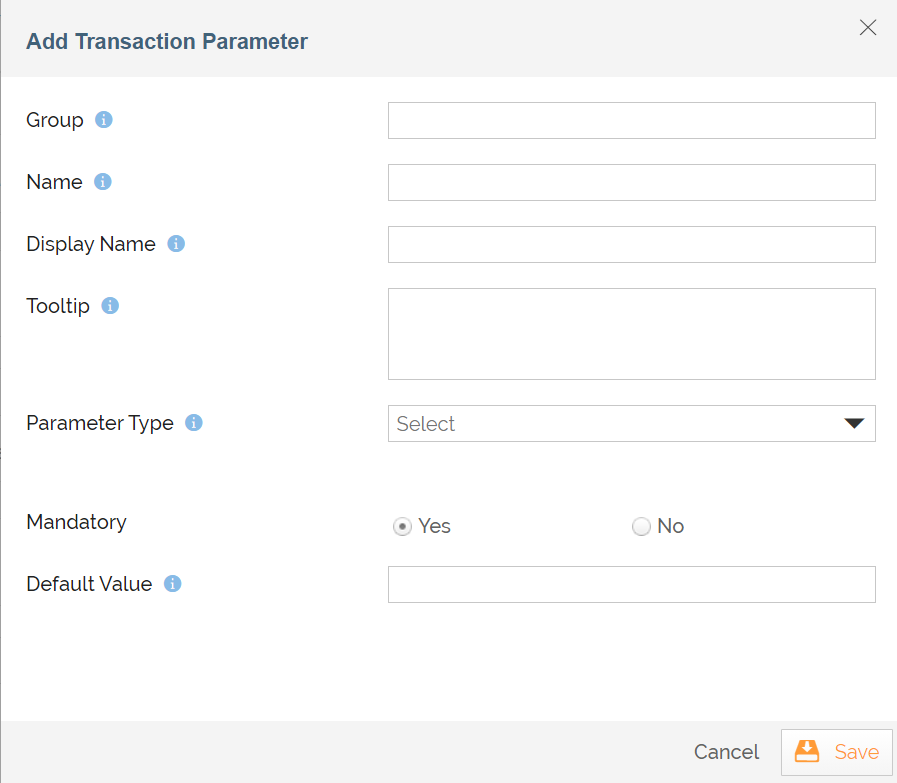Image resolution: width=897 pixels, height=783 pixels.
Task: Click the Tooltip info icon
Action: coord(110,306)
